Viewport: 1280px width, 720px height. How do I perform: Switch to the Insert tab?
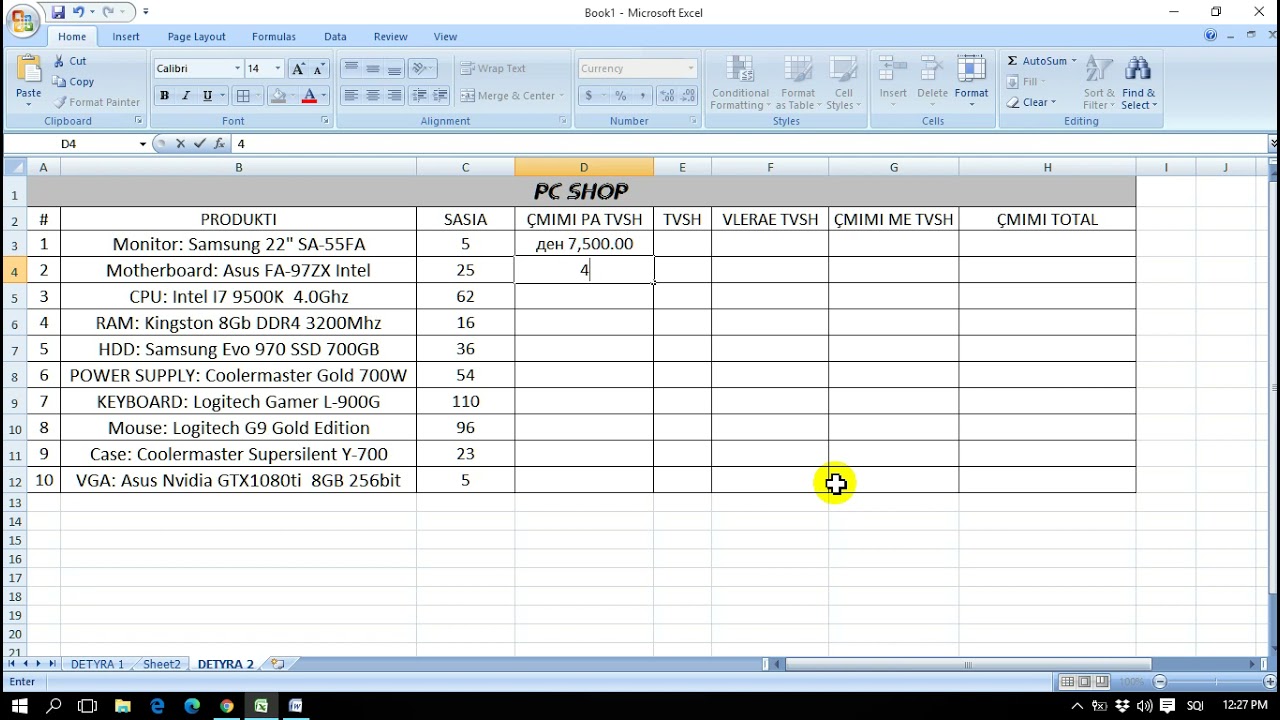126,37
